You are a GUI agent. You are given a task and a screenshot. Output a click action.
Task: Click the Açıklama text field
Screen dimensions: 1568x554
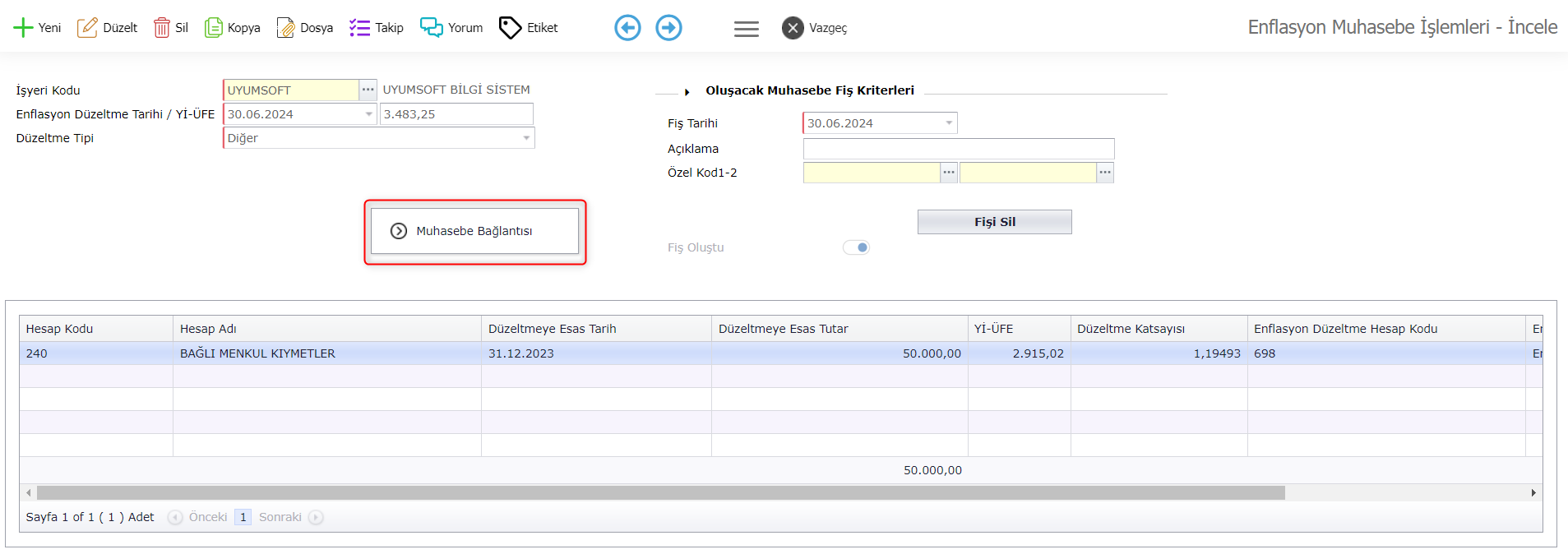pos(959,149)
